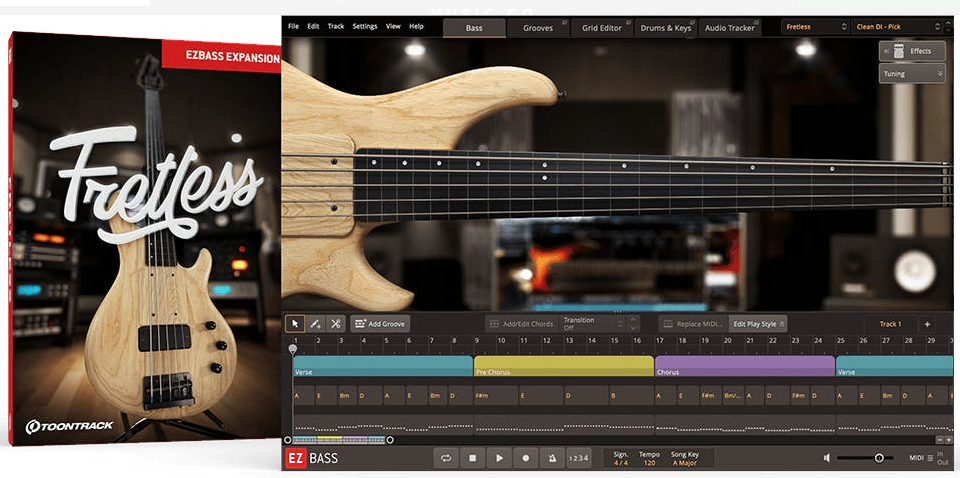Click the record button

[526, 458]
